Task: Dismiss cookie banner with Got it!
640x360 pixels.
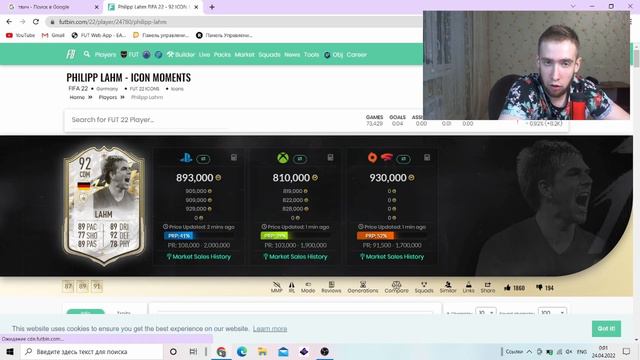Action: click(606, 329)
